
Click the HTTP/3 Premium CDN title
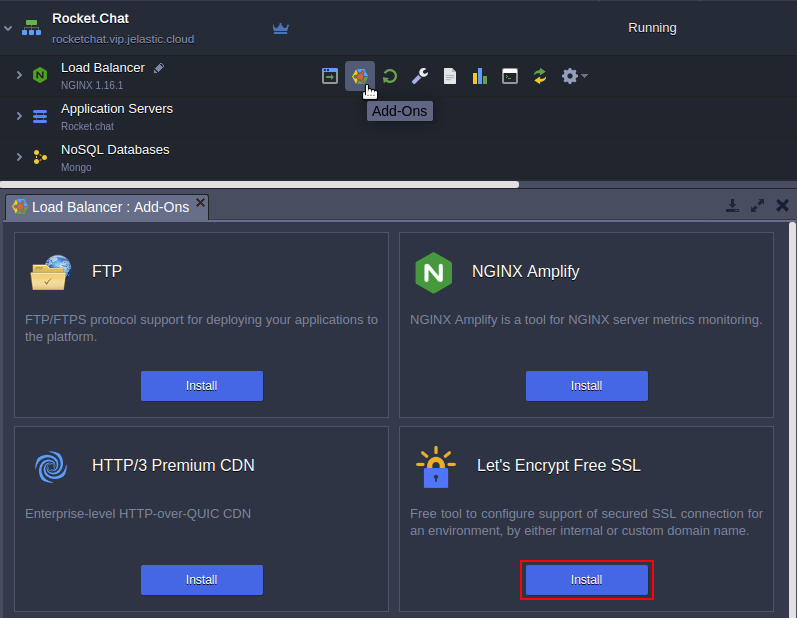173,466
